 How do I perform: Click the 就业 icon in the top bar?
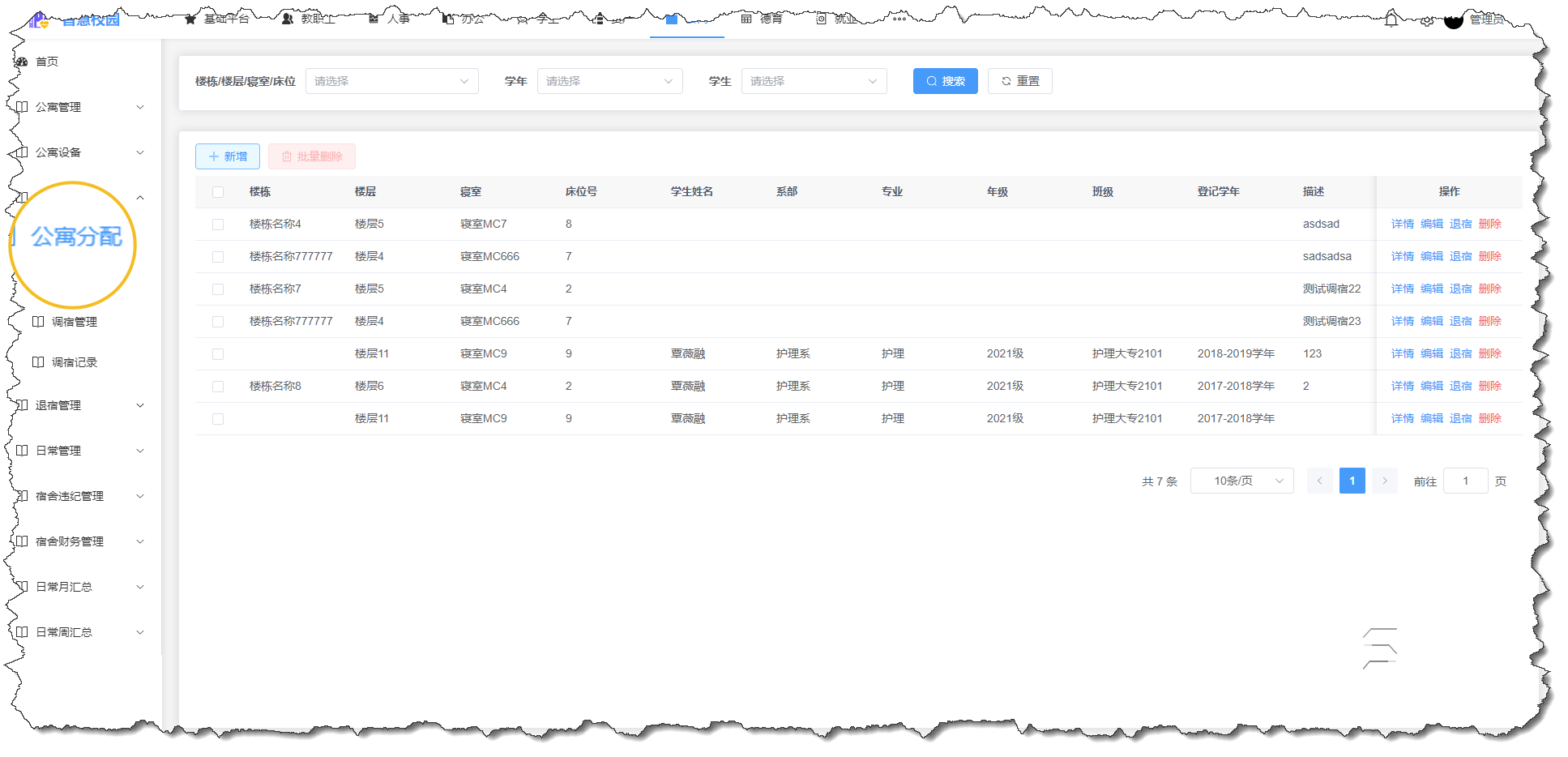click(x=819, y=19)
